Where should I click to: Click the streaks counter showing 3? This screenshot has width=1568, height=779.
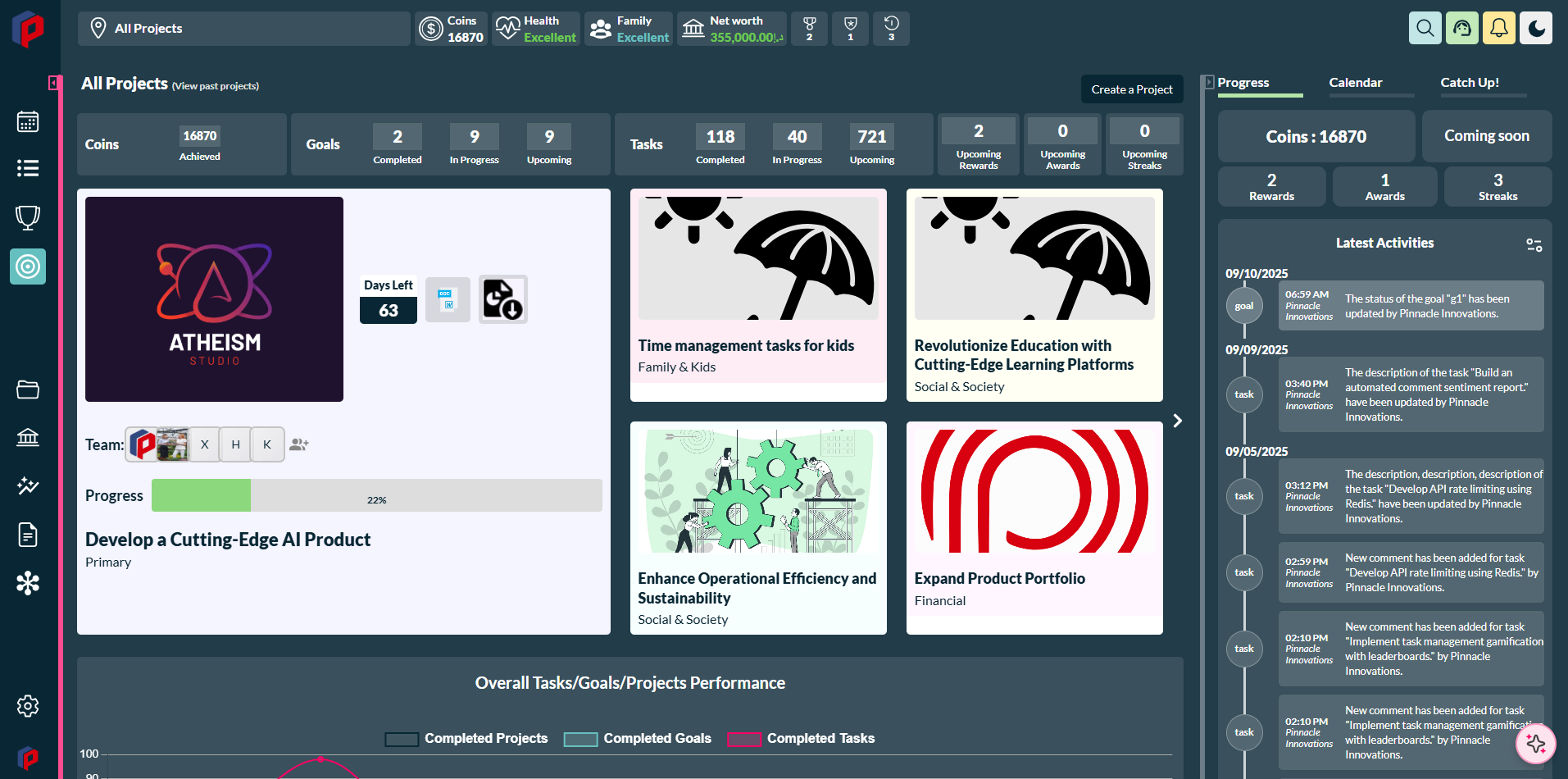[891, 29]
